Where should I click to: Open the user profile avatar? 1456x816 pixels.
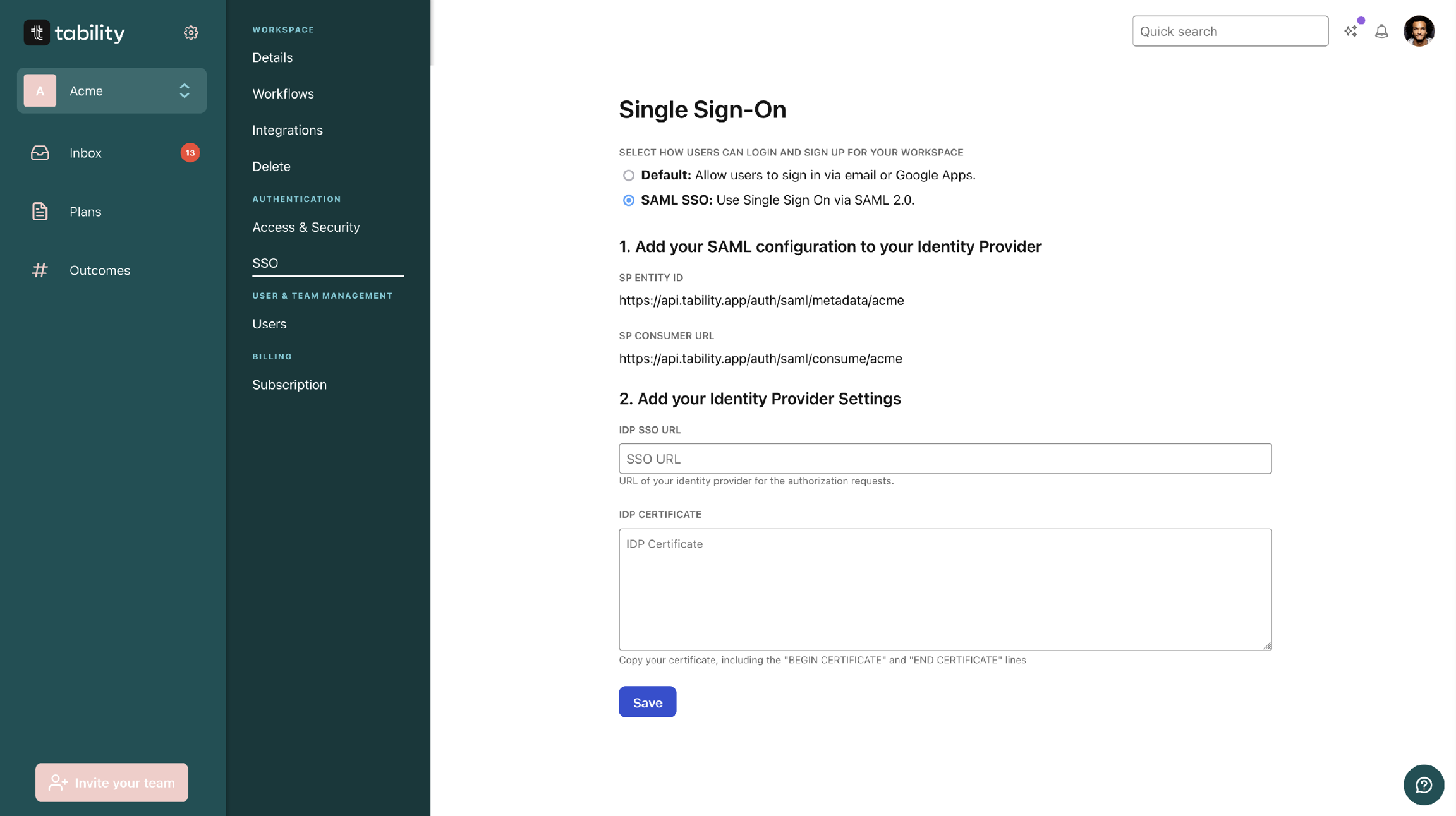click(x=1419, y=31)
